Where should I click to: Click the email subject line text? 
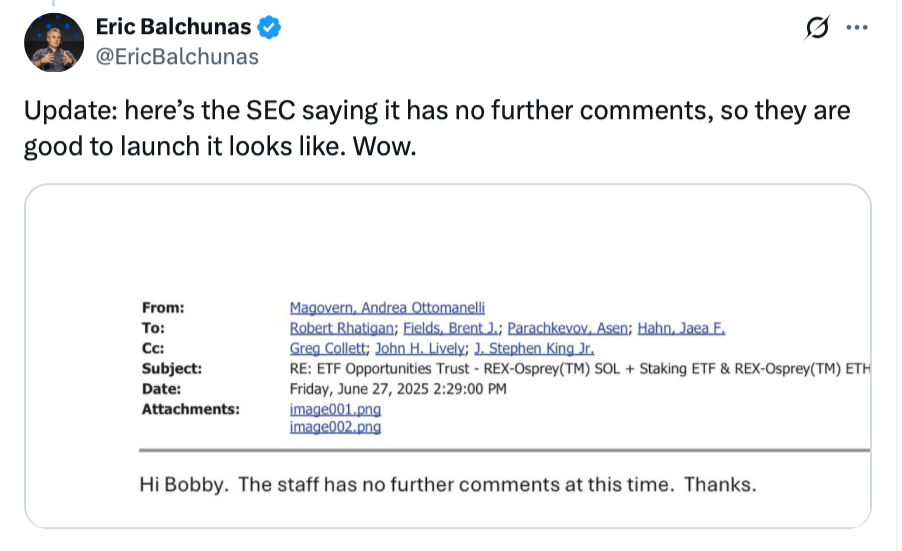[580, 368]
